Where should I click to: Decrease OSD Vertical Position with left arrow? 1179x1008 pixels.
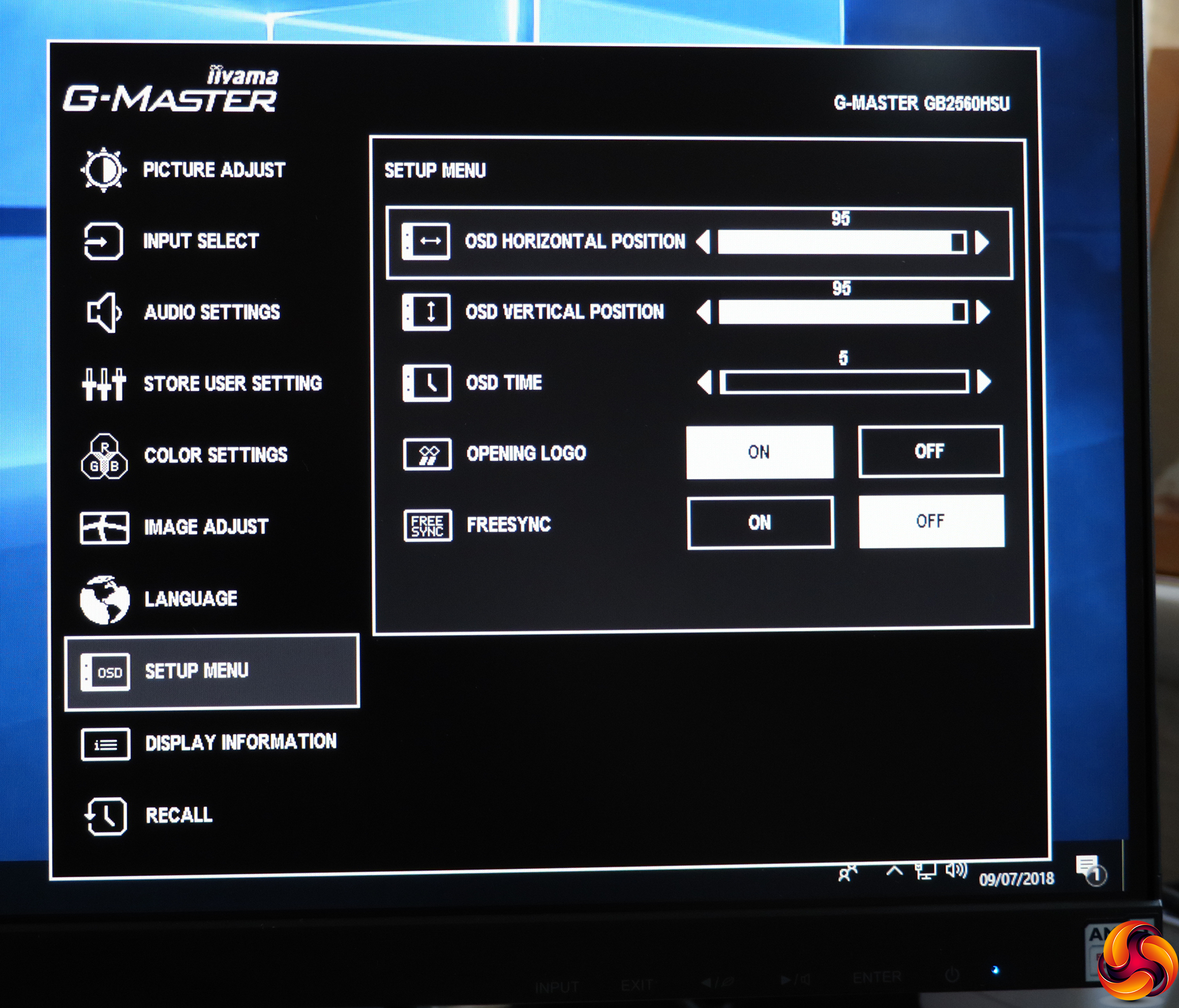tap(703, 313)
